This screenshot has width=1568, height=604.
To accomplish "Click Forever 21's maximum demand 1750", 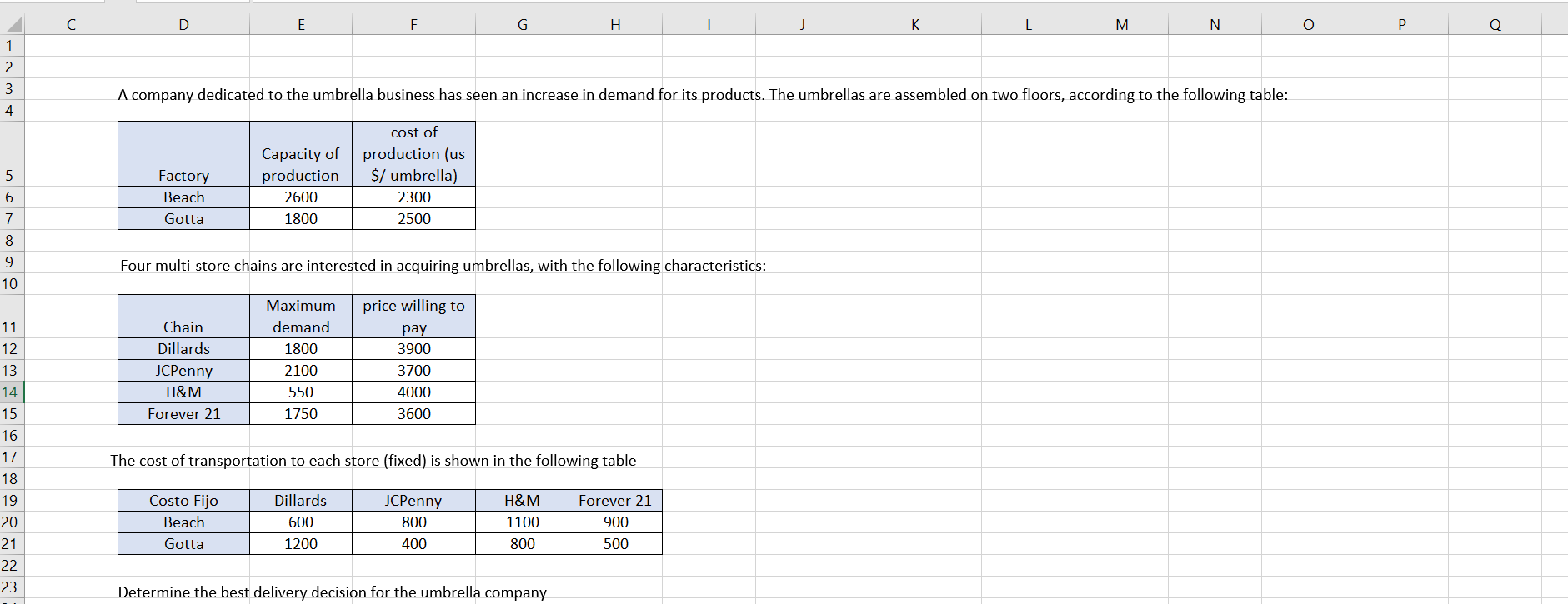I will 301,413.
